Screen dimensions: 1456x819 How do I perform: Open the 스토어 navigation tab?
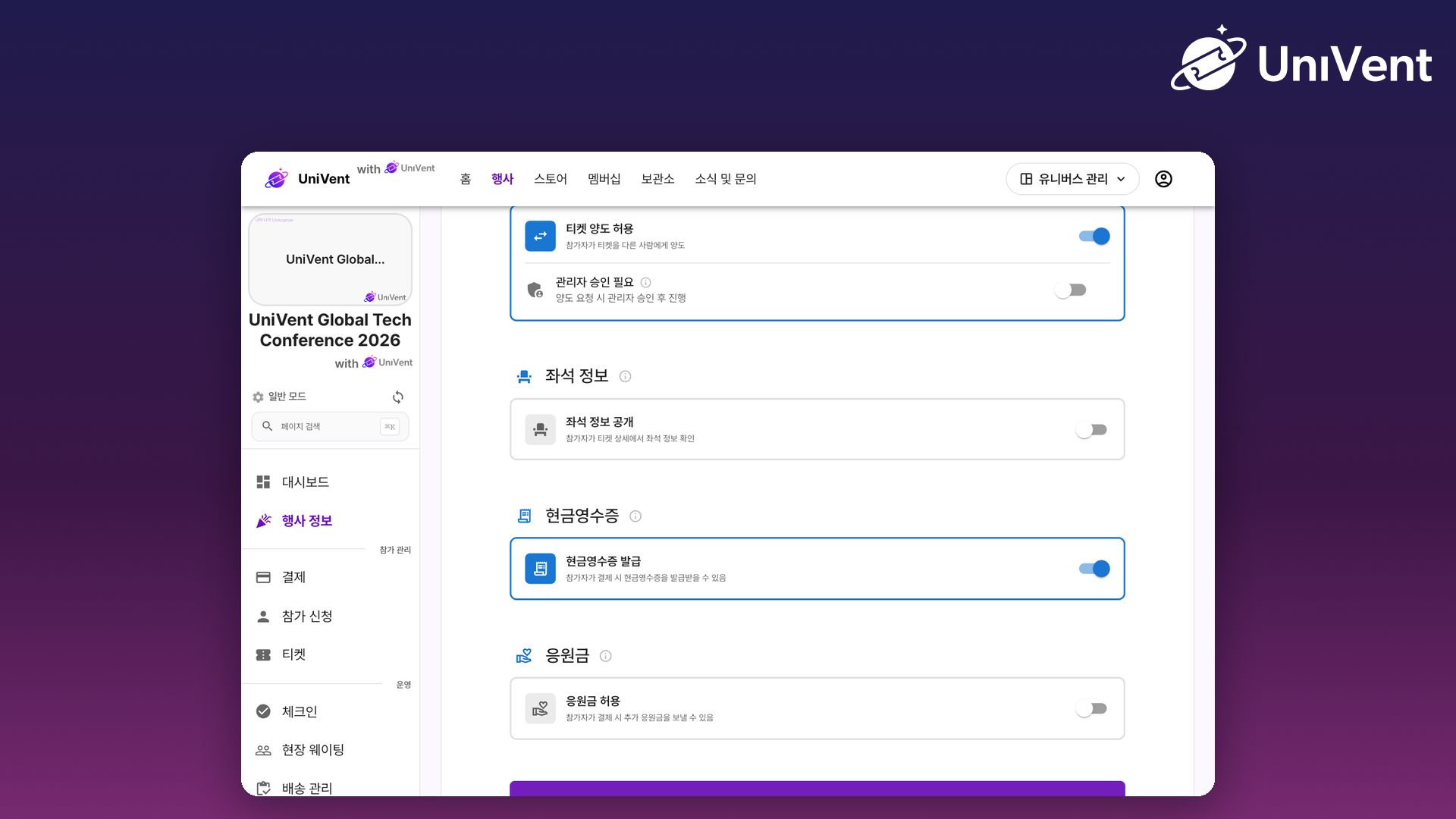(x=551, y=179)
